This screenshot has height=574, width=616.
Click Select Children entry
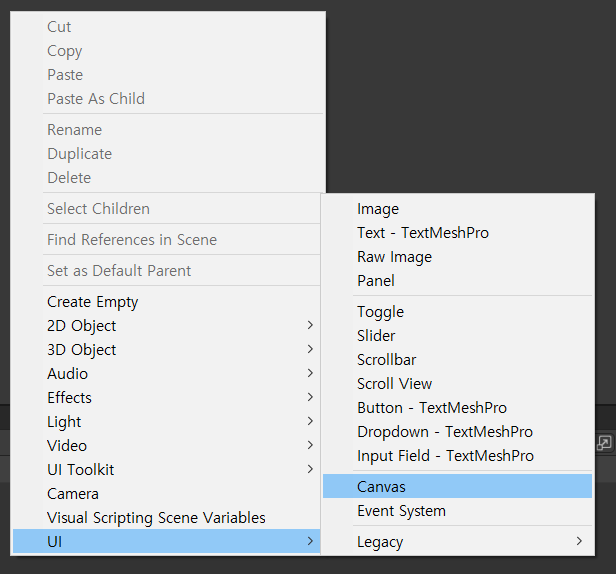click(x=167, y=209)
